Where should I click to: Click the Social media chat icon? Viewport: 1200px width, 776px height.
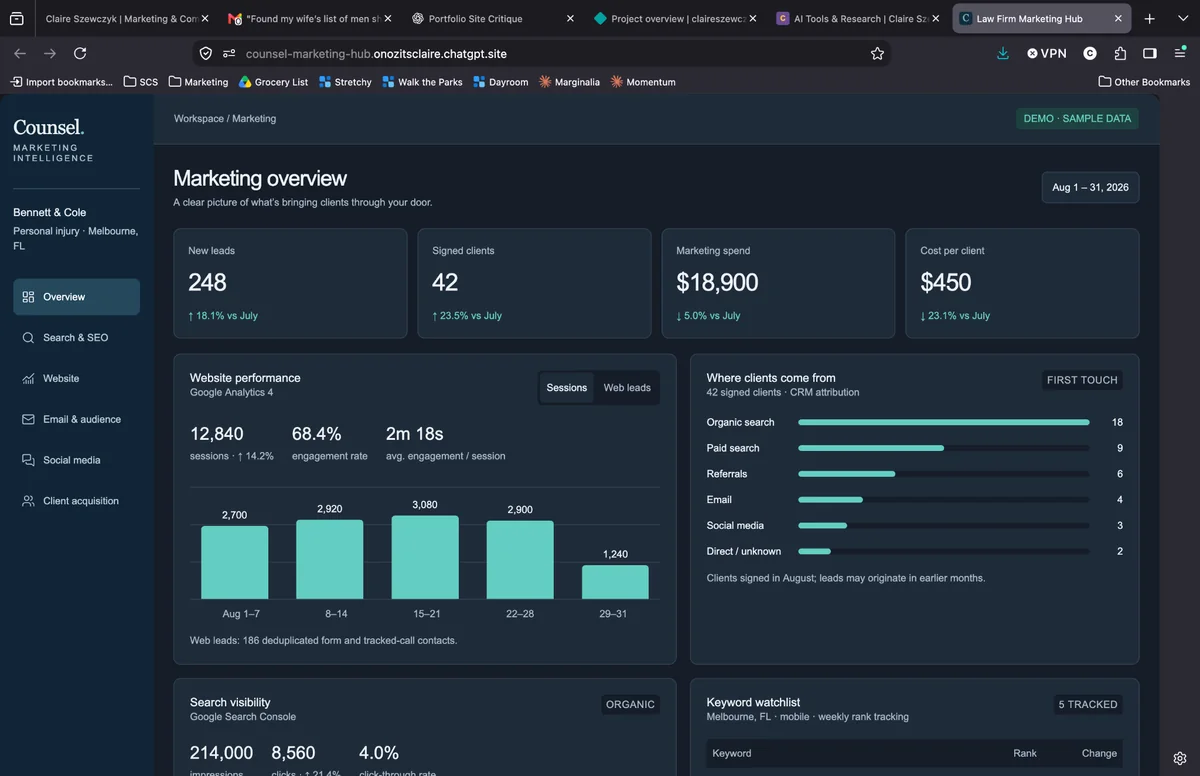[x=28, y=461]
